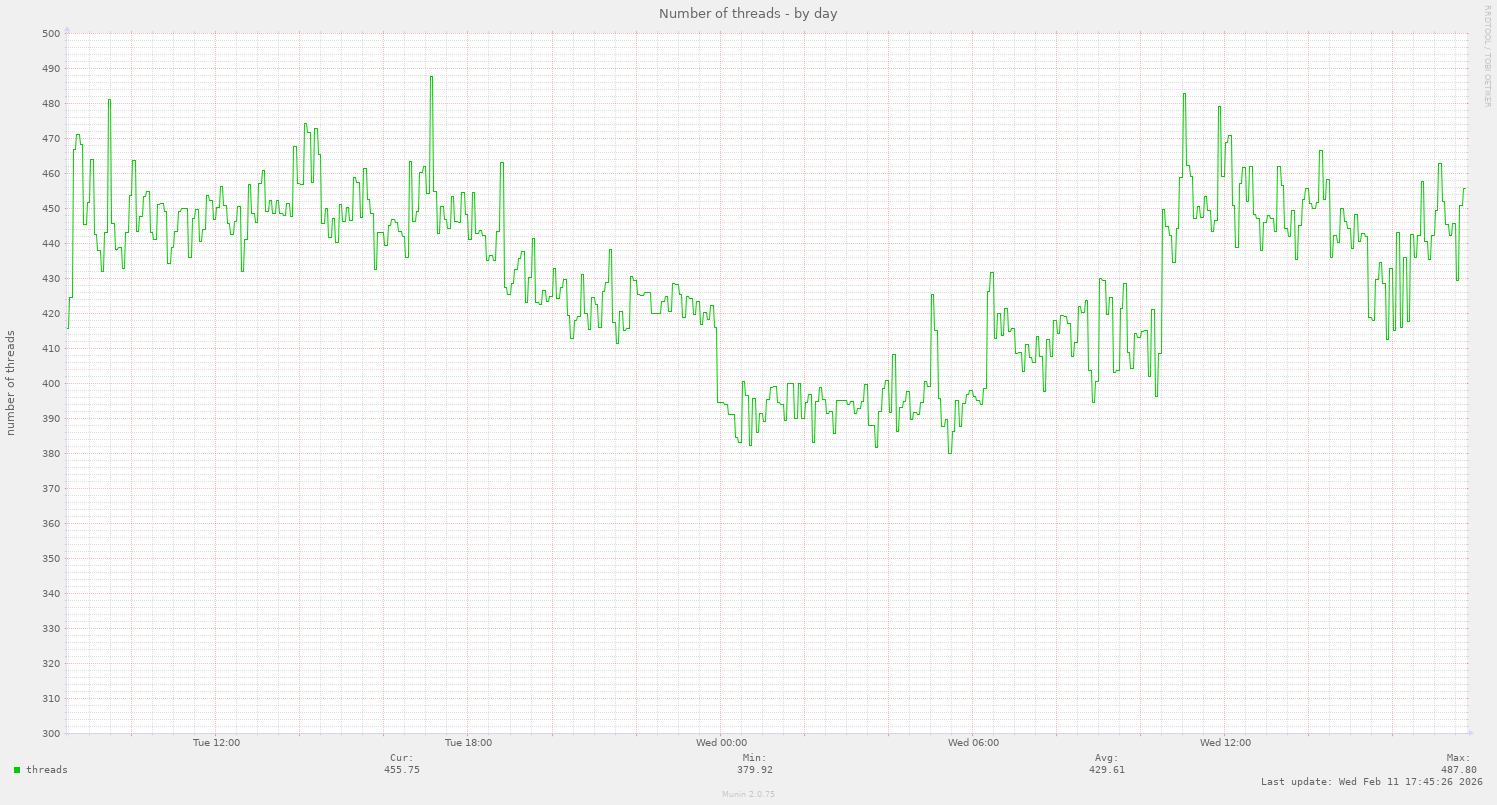Click the "threads" legend label
The height and width of the screenshot is (805, 1497).
[x=47, y=770]
